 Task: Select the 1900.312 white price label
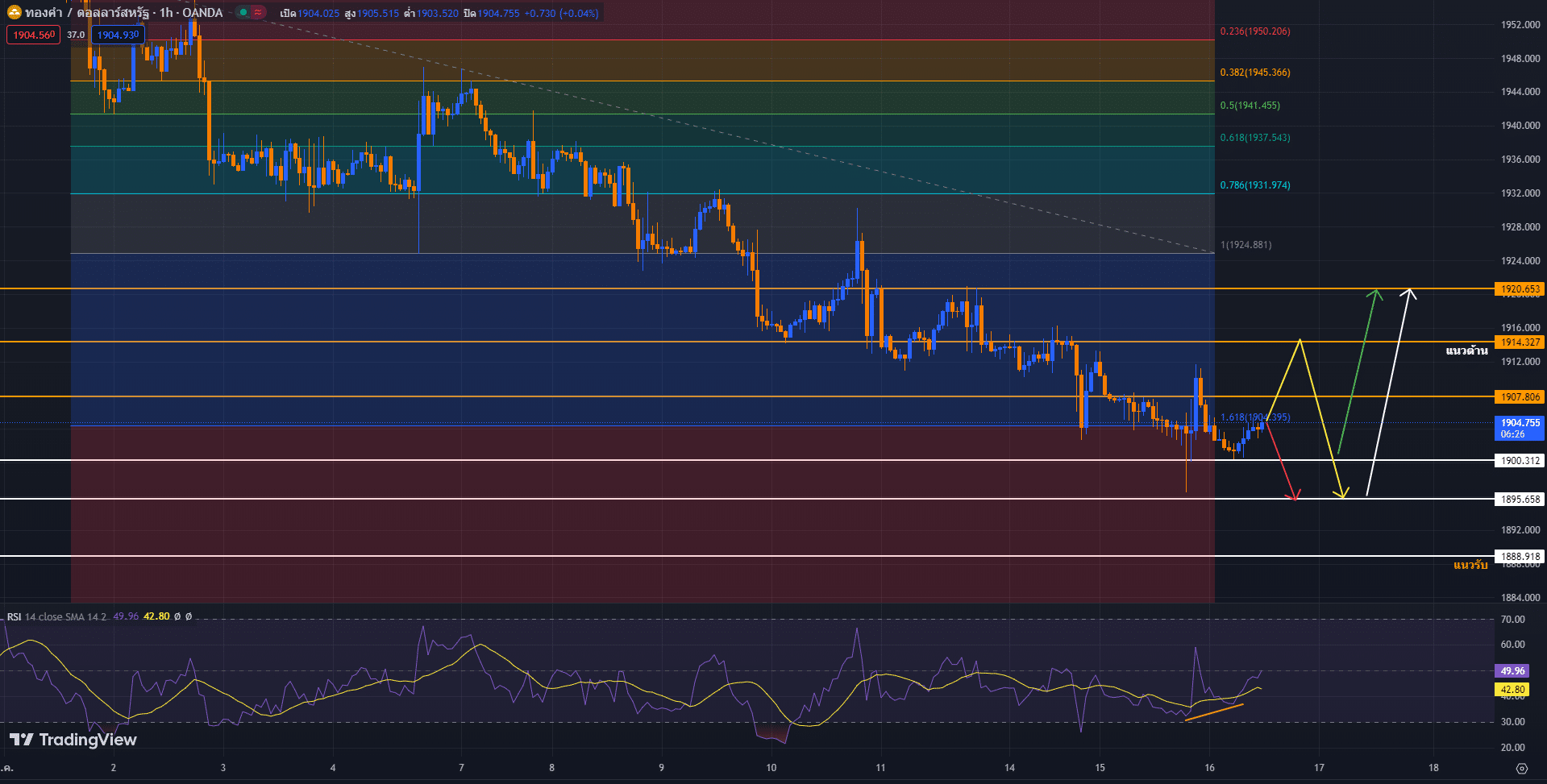(1520, 461)
